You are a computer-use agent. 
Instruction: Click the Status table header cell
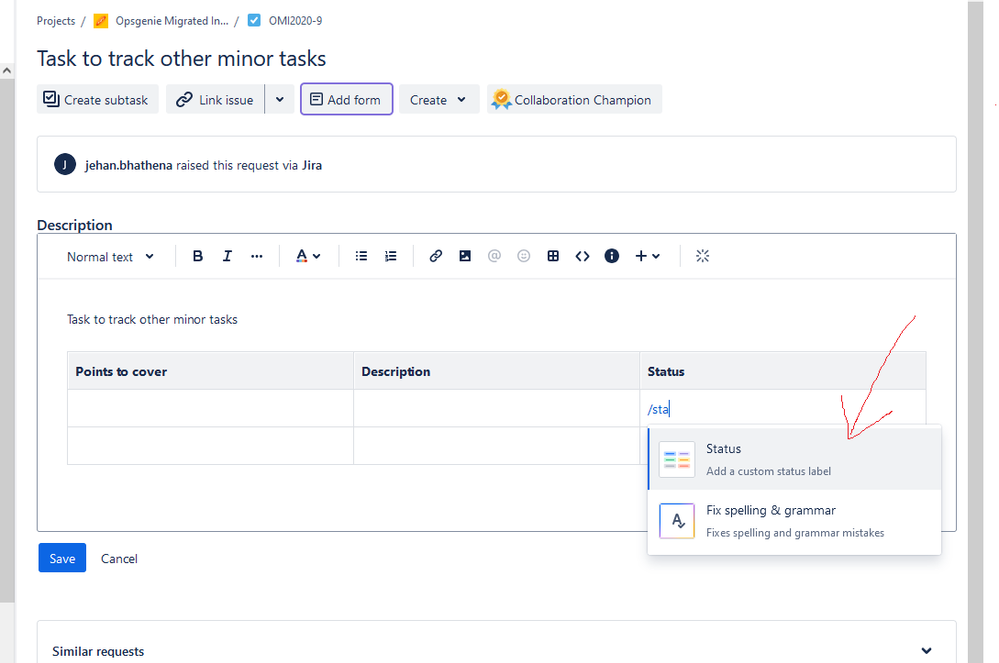point(782,371)
